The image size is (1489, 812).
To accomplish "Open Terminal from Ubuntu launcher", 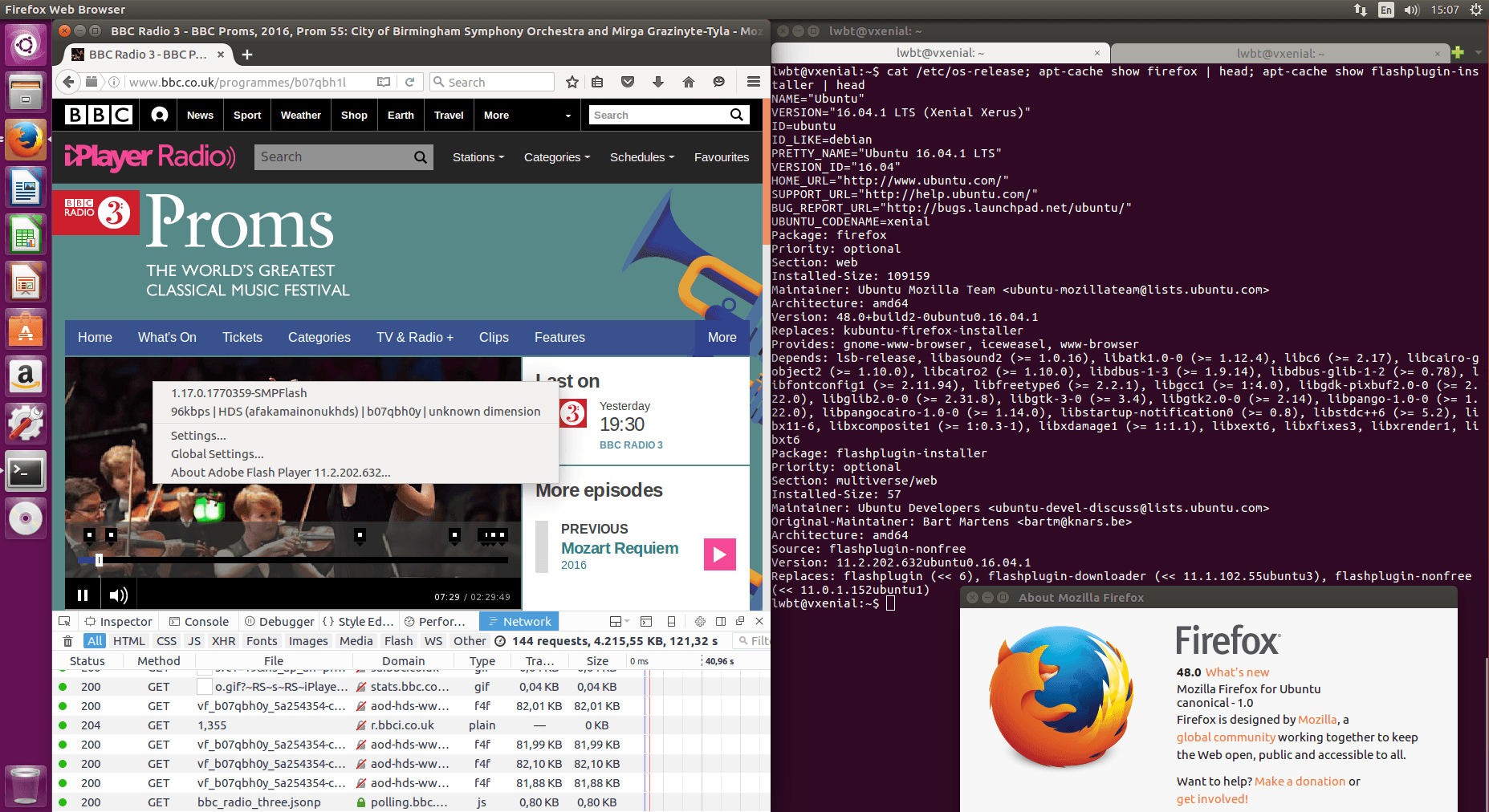I will point(26,472).
